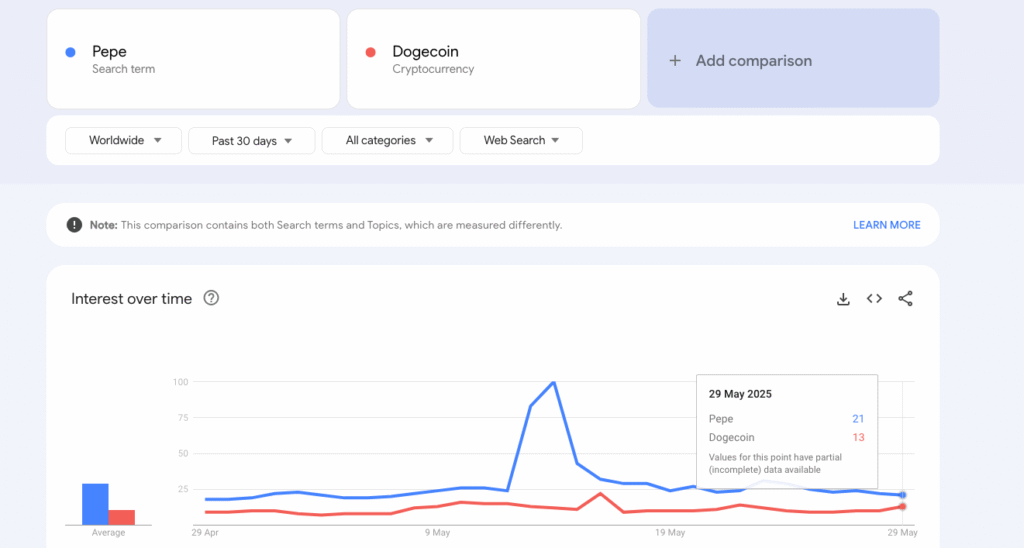Open the Web Search type dropdown
The width and height of the screenshot is (1024, 548).
tap(520, 141)
